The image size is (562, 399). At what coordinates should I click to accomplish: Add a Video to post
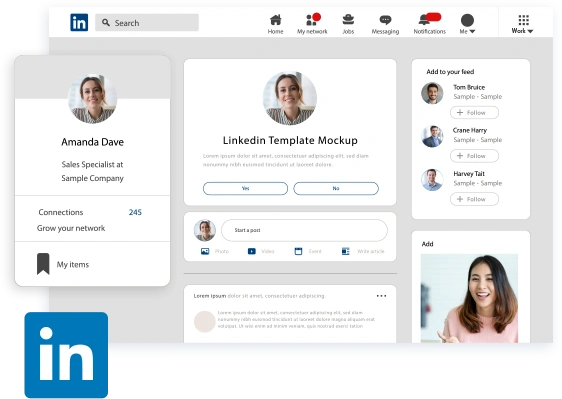pyautogui.click(x=261, y=251)
